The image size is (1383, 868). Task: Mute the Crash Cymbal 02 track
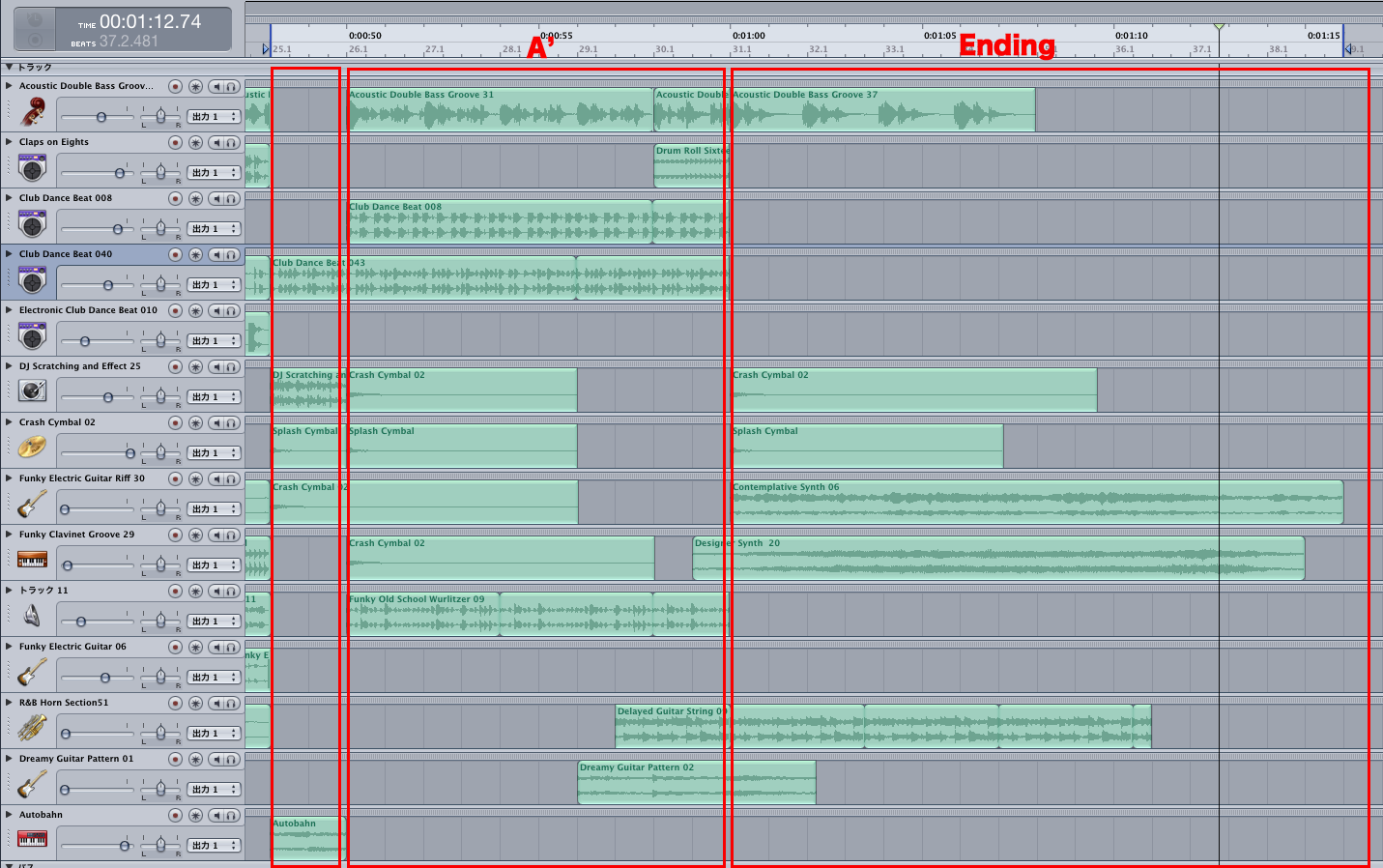(x=217, y=423)
